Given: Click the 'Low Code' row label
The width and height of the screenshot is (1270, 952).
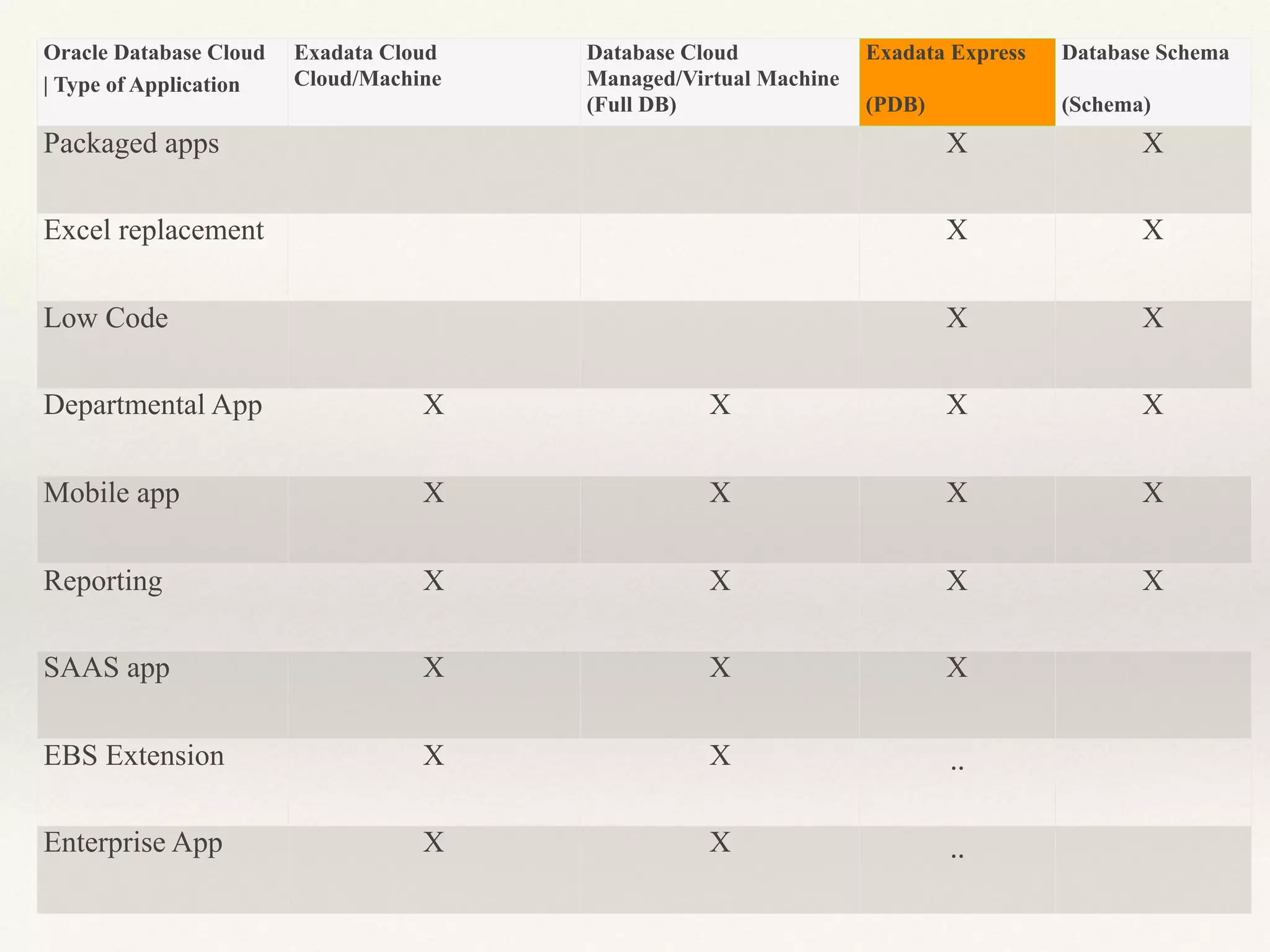Looking at the screenshot, I should coord(105,318).
